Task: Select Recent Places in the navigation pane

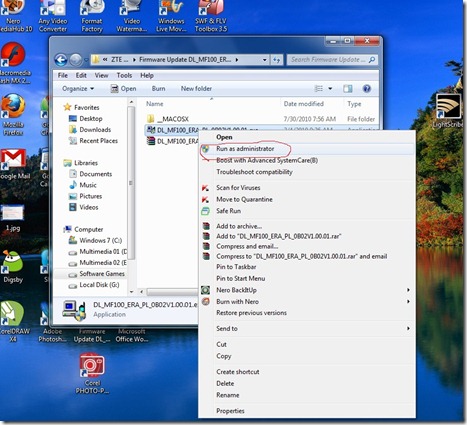Action: click(93, 141)
